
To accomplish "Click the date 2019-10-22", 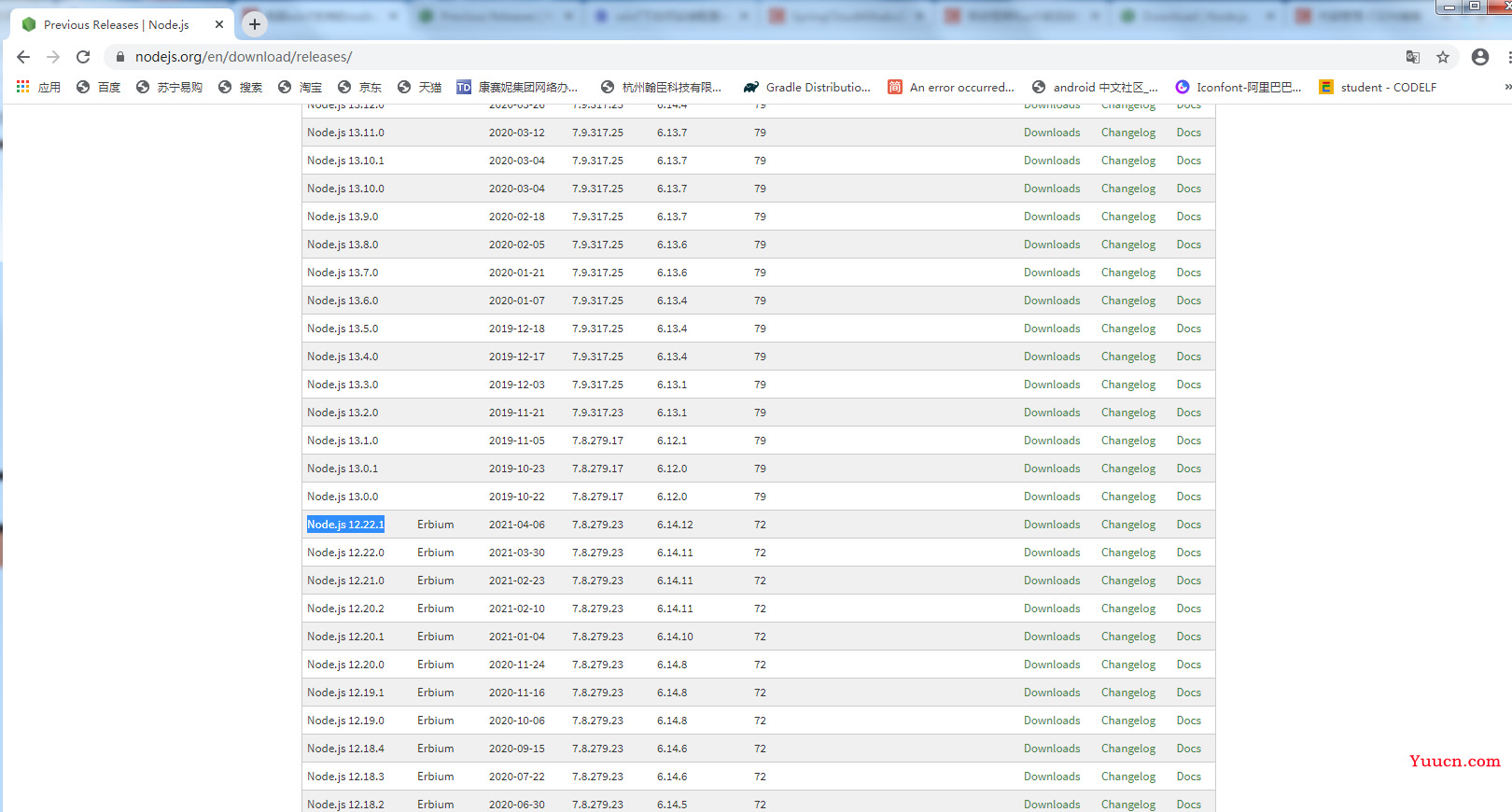I will (x=517, y=497).
